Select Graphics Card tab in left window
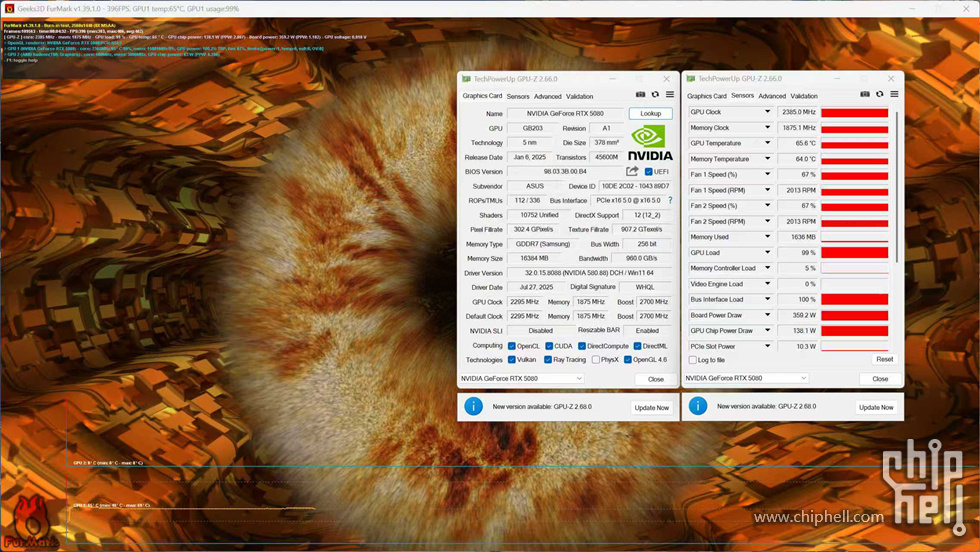980x552 pixels. [482, 96]
